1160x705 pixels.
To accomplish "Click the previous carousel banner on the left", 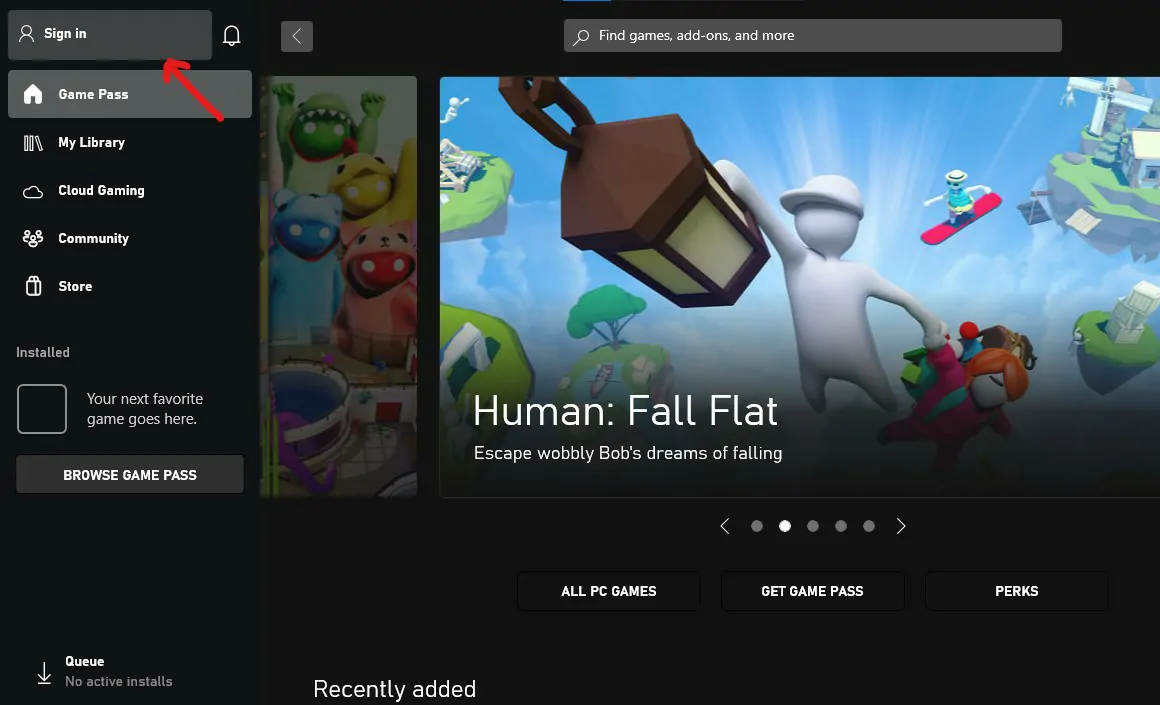I will point(339,286).
